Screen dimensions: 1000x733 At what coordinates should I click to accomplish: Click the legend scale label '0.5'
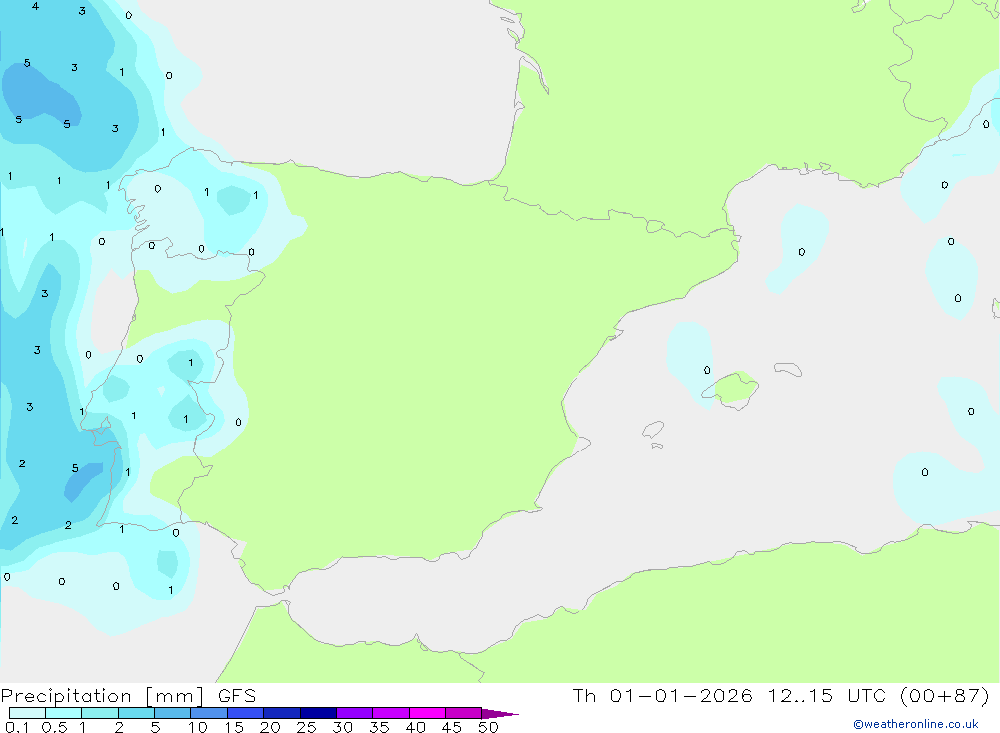(54, 727)
